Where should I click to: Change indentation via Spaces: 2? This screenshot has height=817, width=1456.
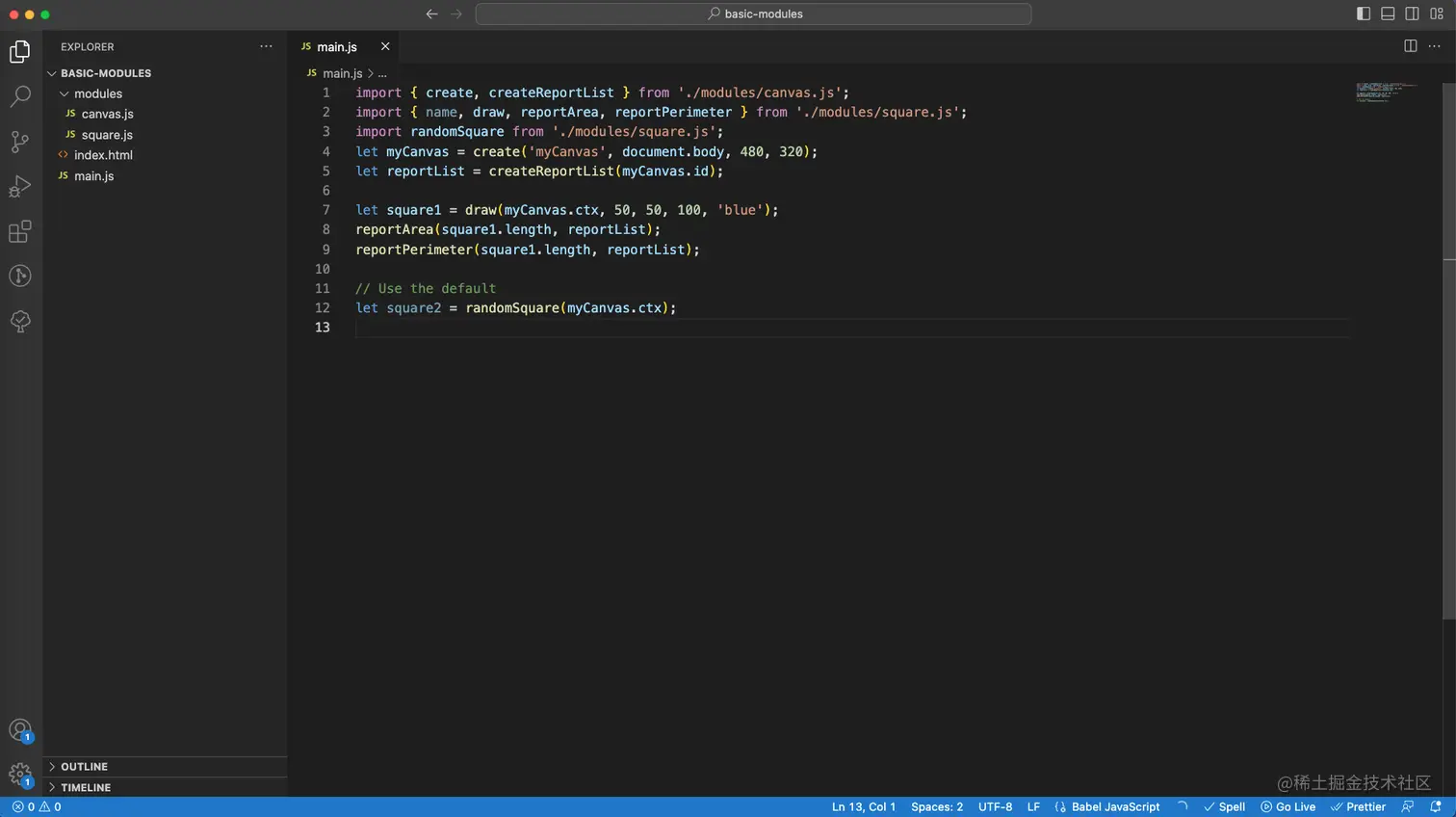[x=937, y=807]
